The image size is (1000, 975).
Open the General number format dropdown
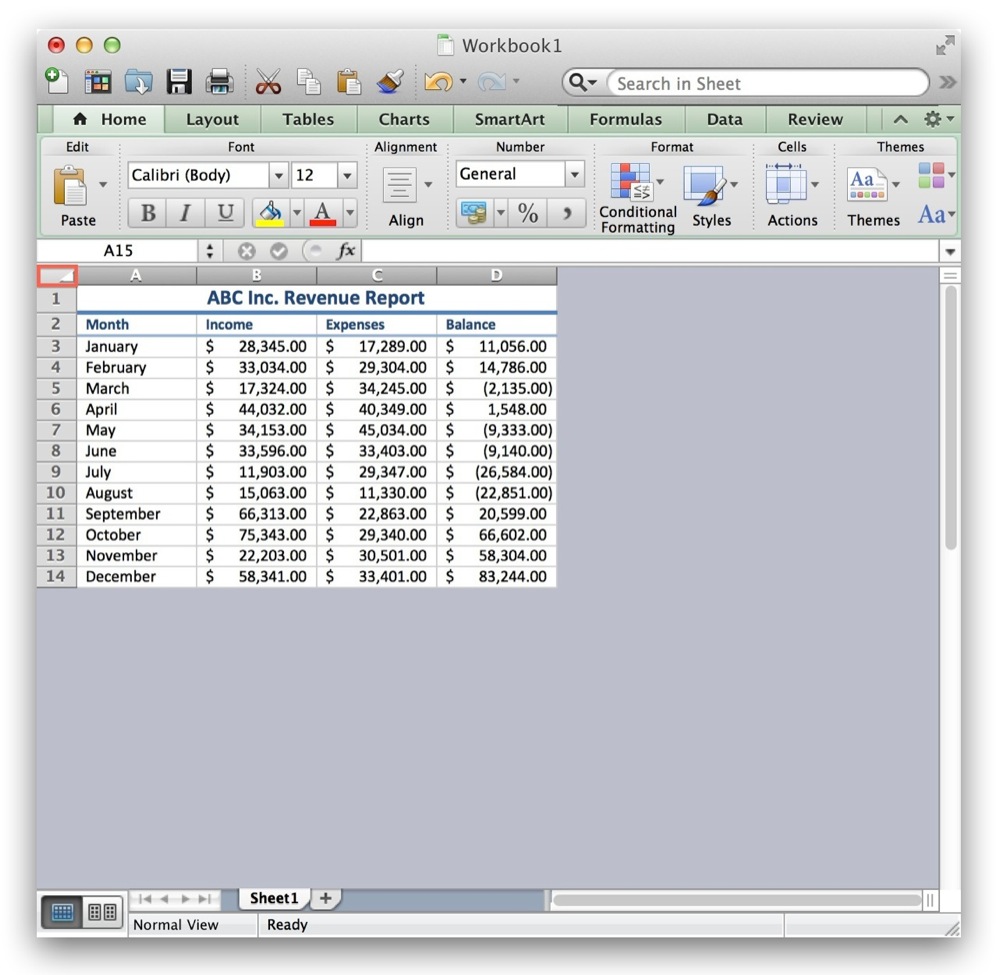click(x=575, y=174)
